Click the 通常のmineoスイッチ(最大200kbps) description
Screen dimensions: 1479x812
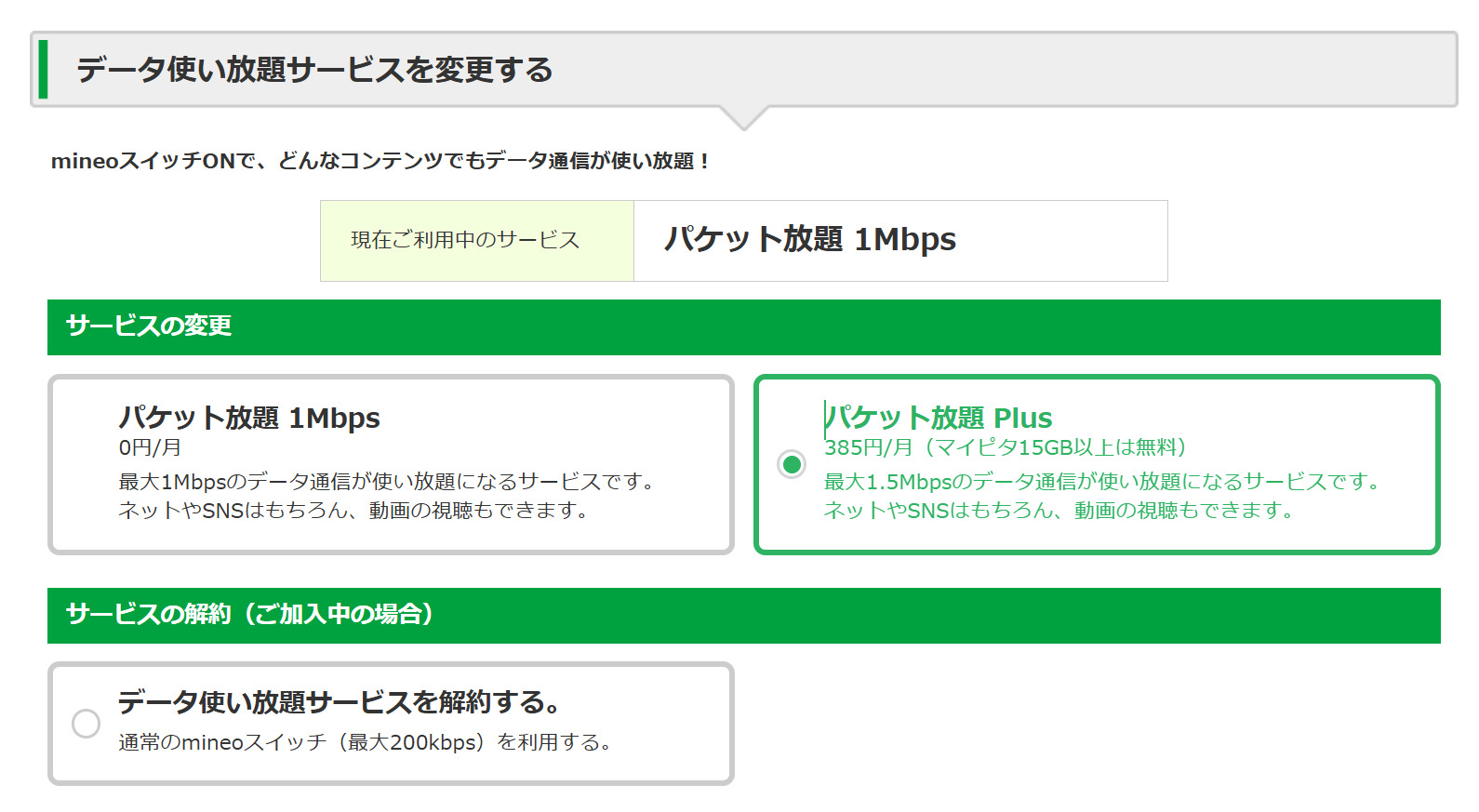365,742
